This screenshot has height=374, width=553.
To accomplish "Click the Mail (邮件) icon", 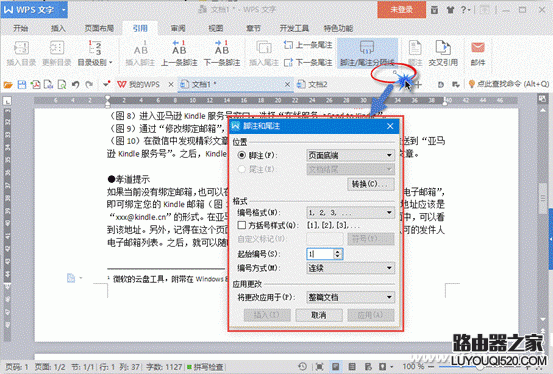I will tap(478, 47).
